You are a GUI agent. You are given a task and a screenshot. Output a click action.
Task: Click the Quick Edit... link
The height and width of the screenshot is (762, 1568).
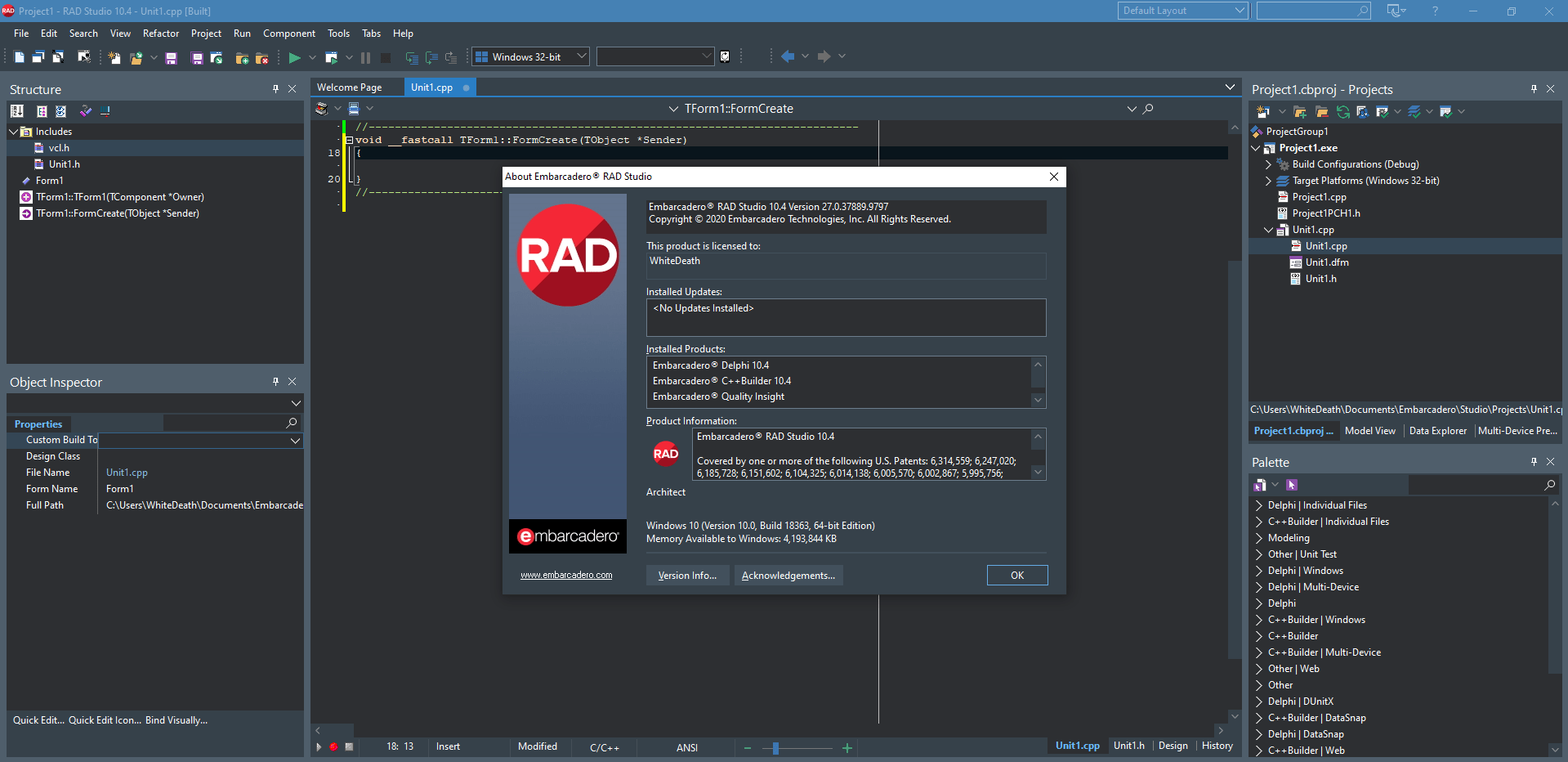tap(38, 720)
